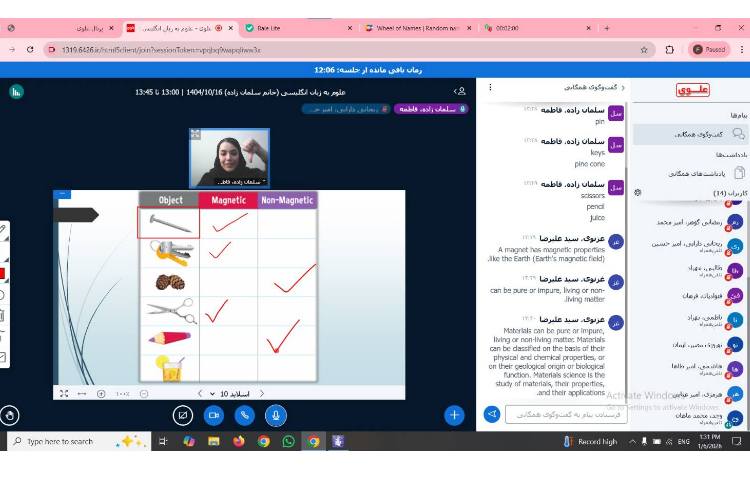Go to the next slide arrow
This screenshot has width=750, height=480.
[x=262, y=393]
